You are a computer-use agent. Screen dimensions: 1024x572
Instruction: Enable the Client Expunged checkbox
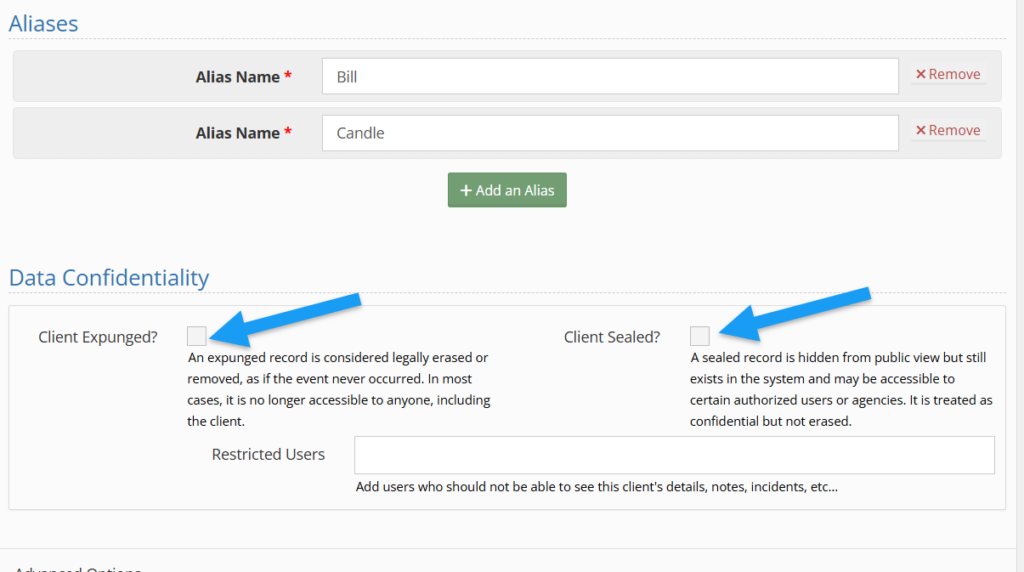coord(197,336)
